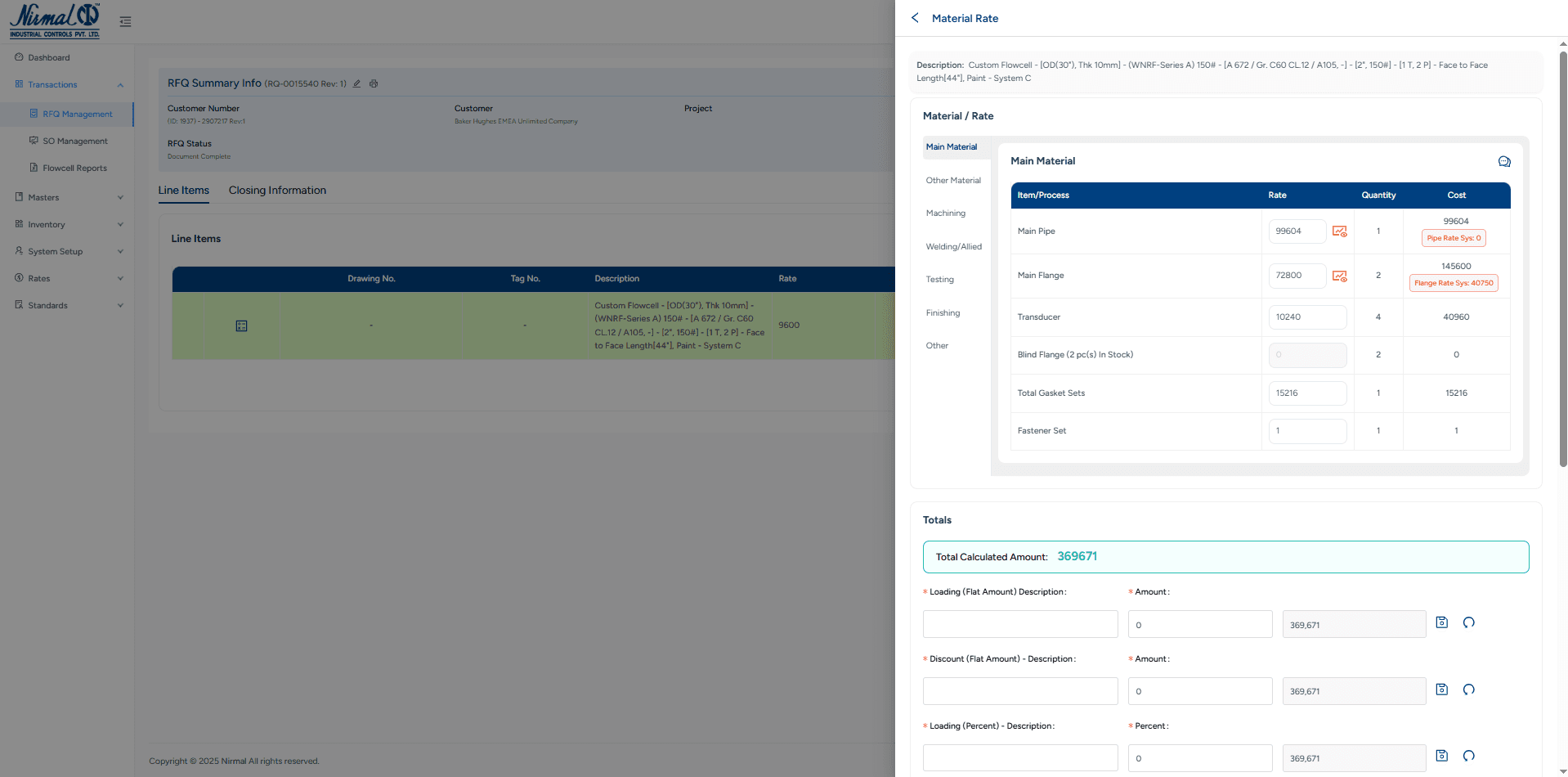1568x777 pixels.
Task: Switch to the Closing Information tab
Action: [x=277, y=190]
